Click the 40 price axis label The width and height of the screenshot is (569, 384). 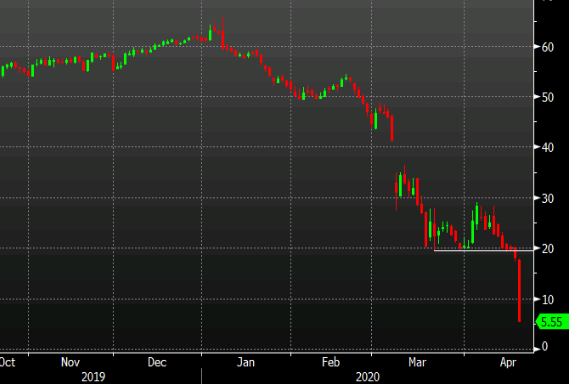[548, 148]
